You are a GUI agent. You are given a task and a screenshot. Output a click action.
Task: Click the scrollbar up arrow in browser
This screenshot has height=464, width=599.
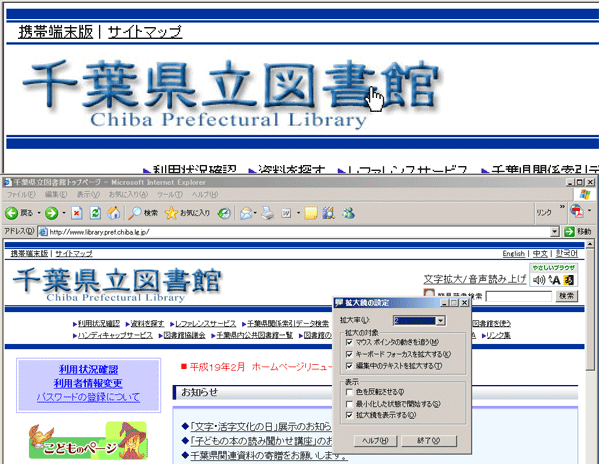point(590,244)
